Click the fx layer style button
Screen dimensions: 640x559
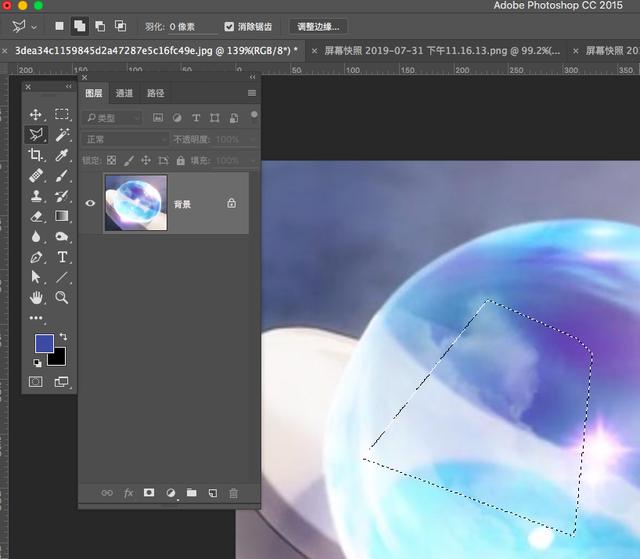[x=129, y=493]
